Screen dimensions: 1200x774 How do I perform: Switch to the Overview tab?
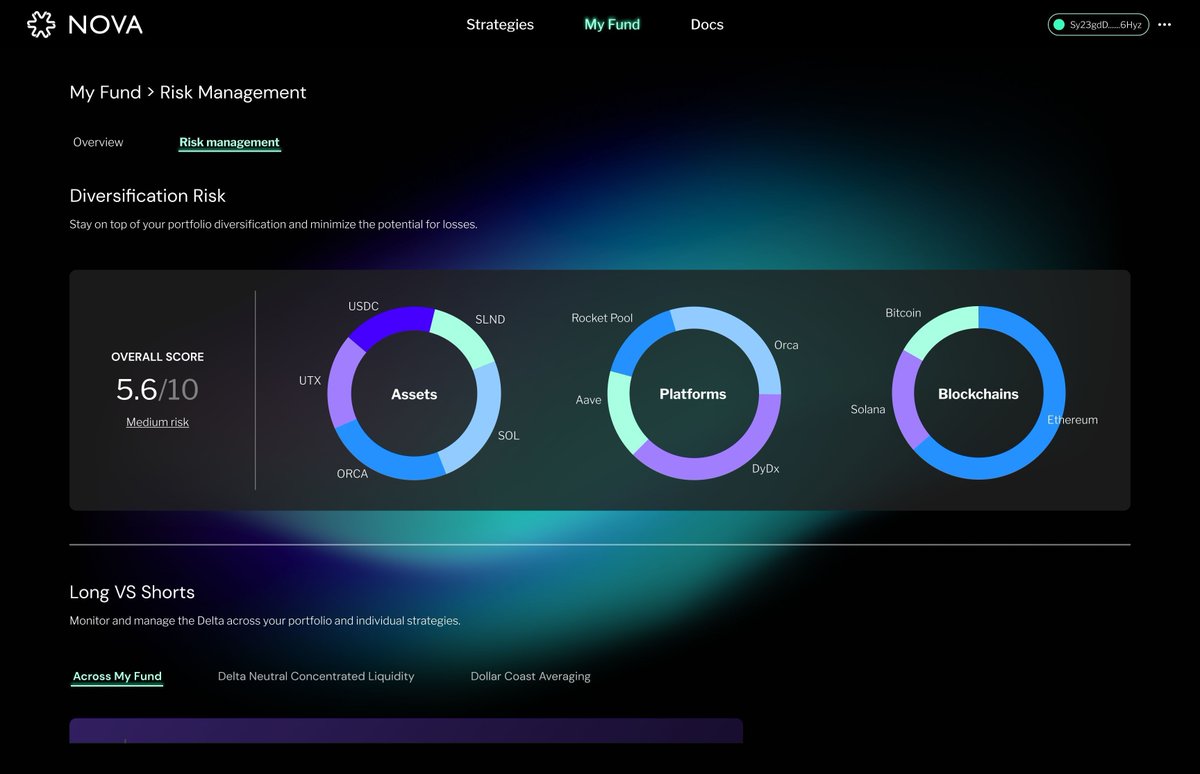(x=98, y=142)
